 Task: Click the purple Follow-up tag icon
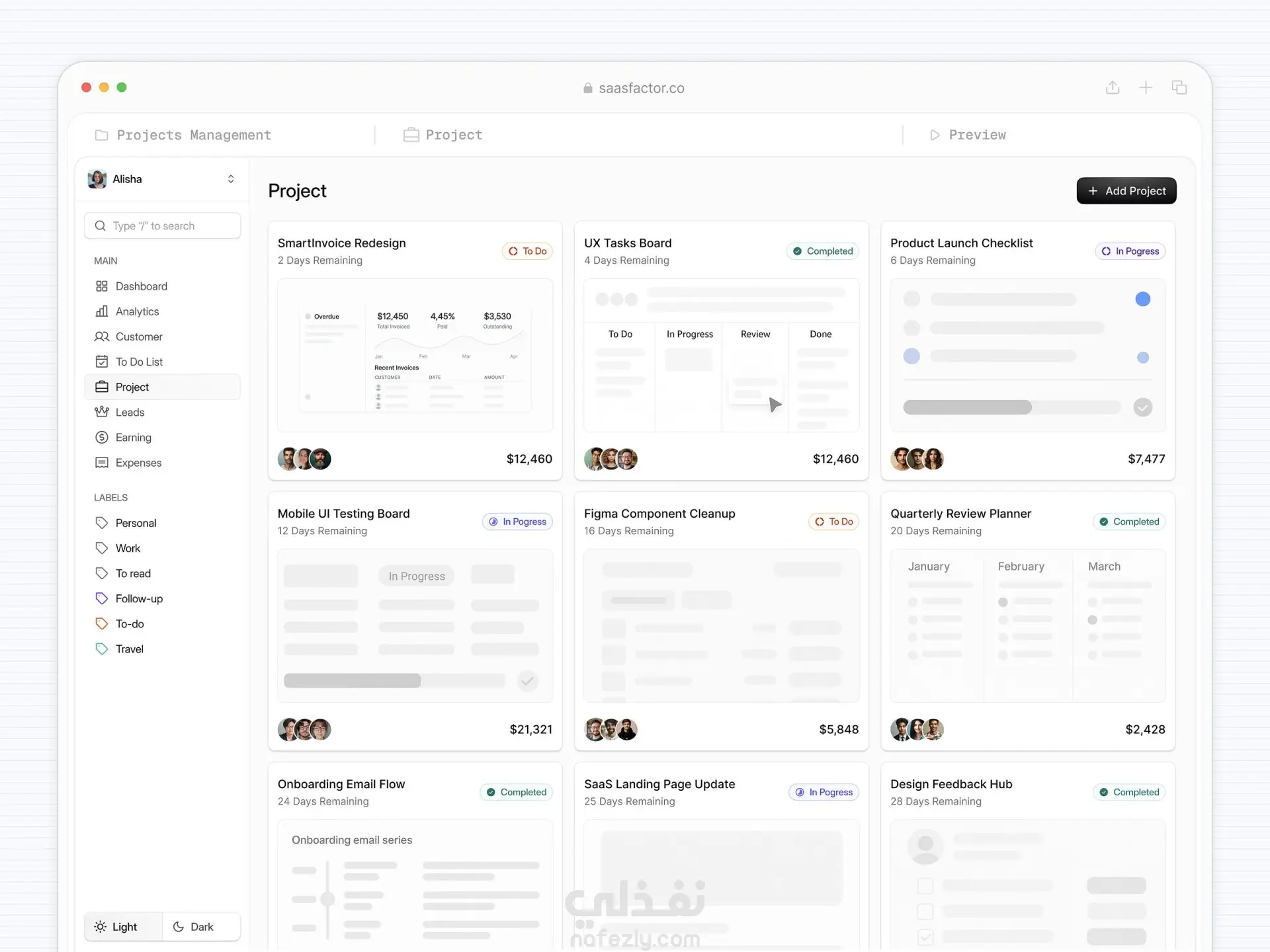point(101,598)
